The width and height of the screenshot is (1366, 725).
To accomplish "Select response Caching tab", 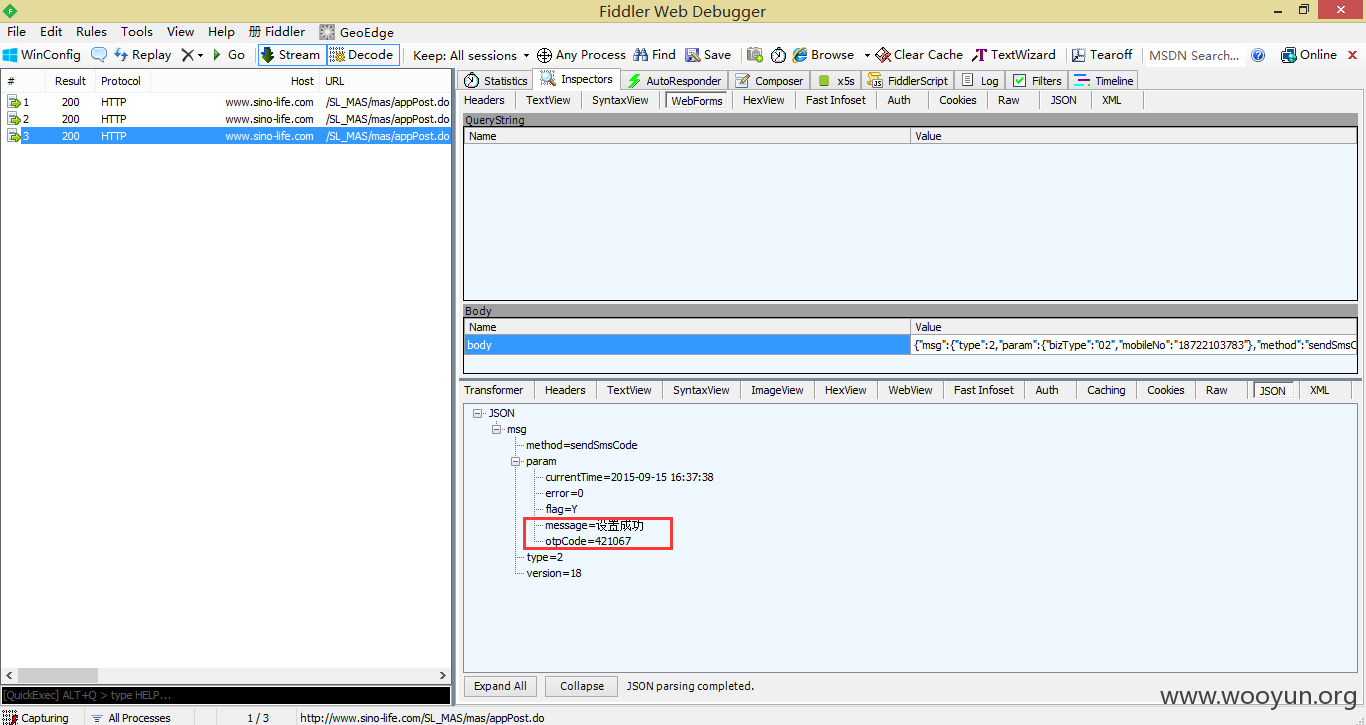I will click(x=1106, y=390).
